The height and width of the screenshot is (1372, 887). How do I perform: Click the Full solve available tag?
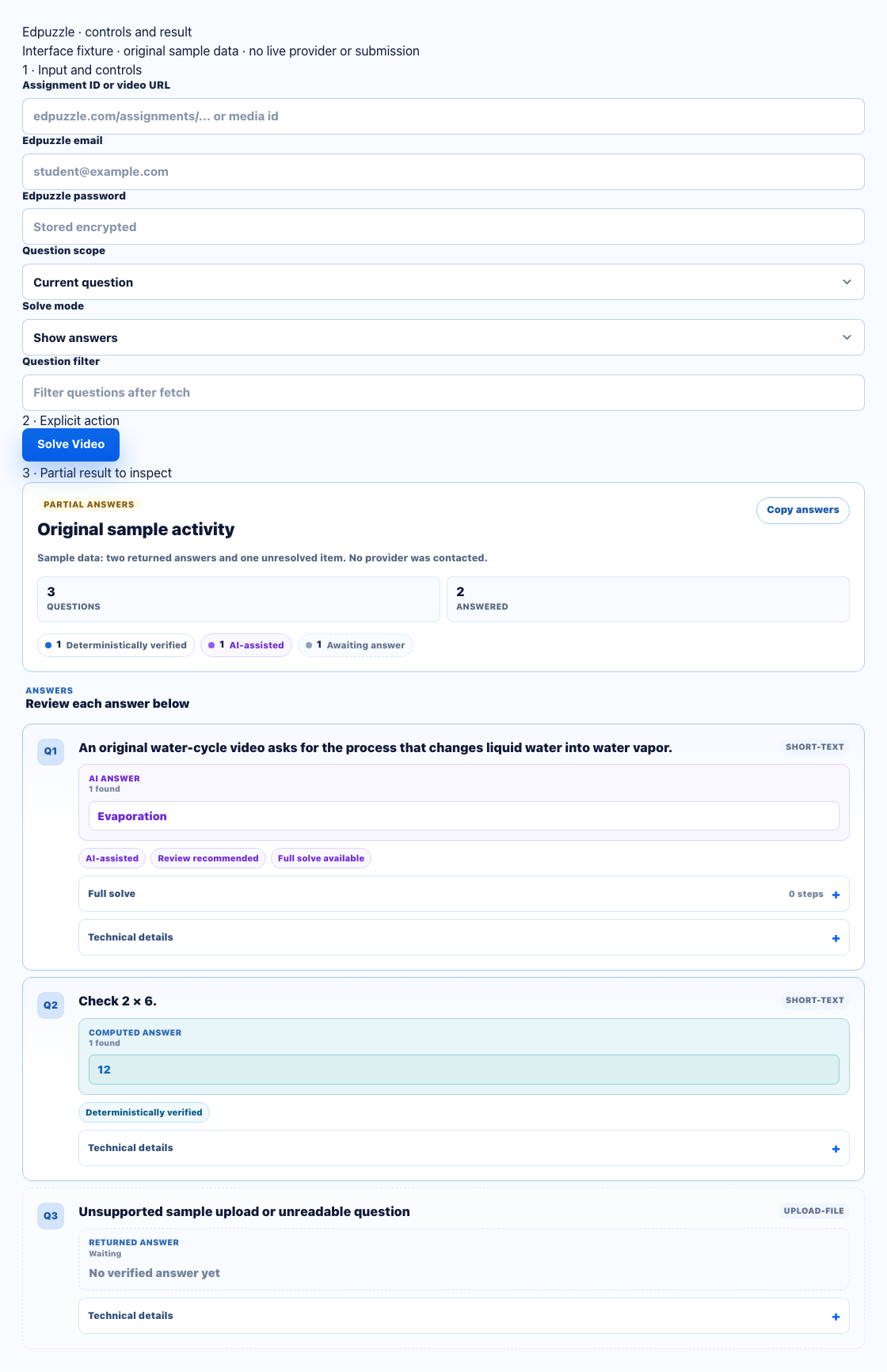[321, 858]
